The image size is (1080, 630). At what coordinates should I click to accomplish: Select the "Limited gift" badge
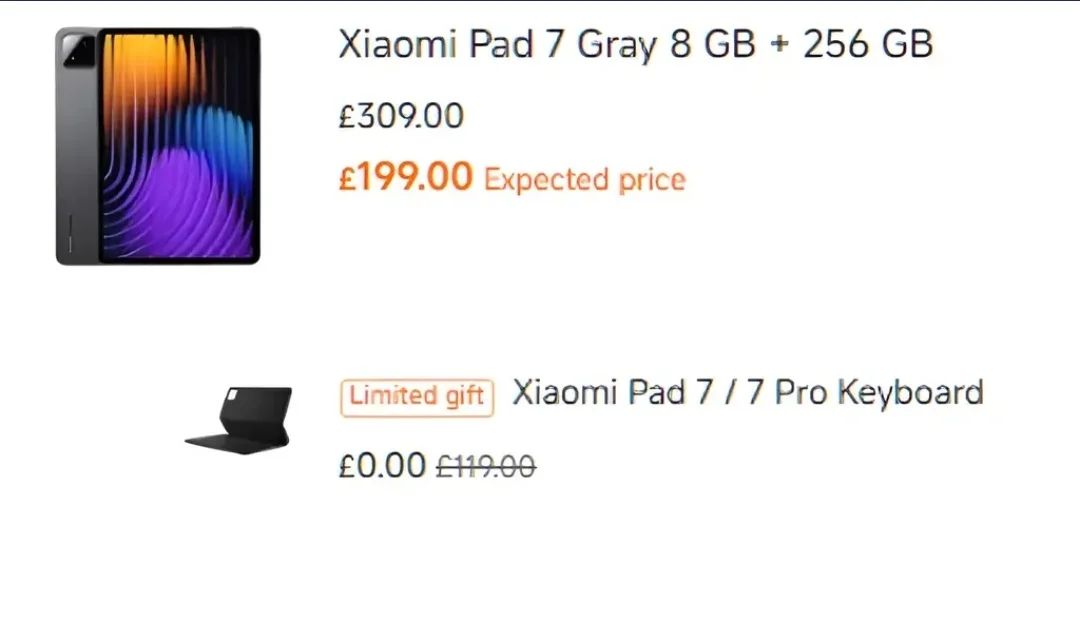418,397
